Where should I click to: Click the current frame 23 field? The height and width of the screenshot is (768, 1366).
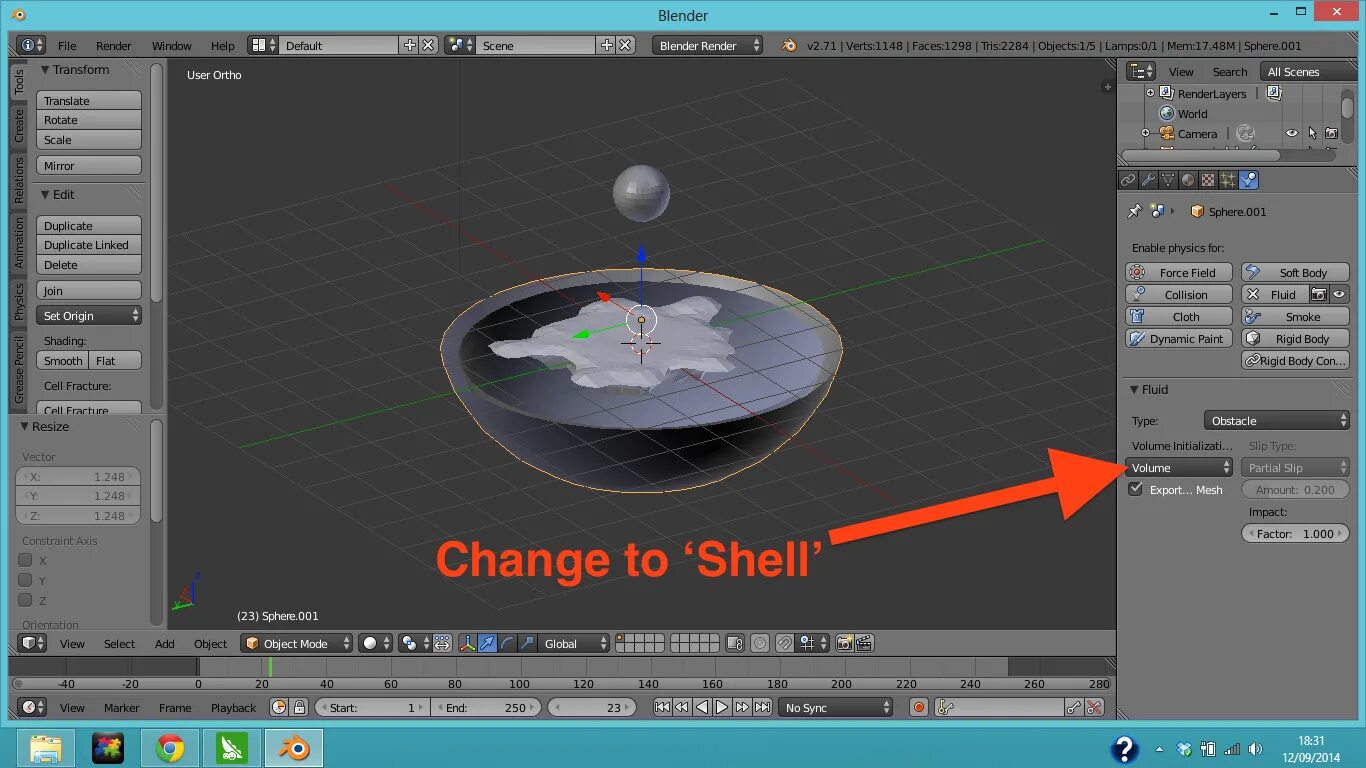point(592,707)
